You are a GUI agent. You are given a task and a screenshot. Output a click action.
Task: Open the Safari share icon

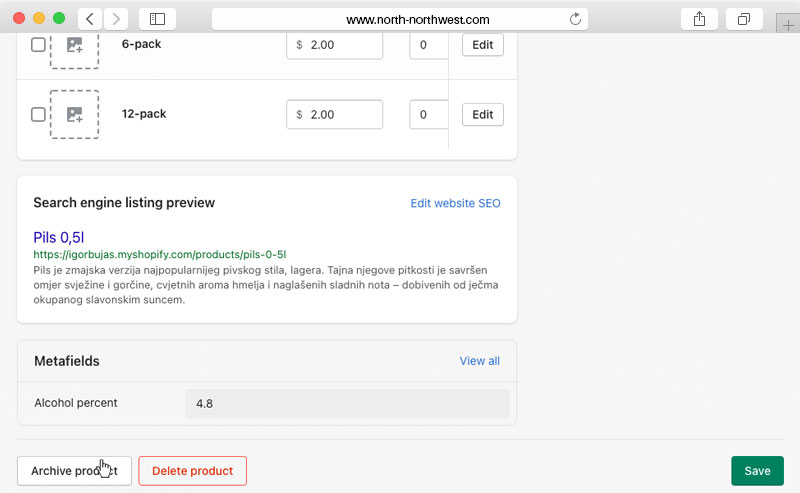point(699,19)
